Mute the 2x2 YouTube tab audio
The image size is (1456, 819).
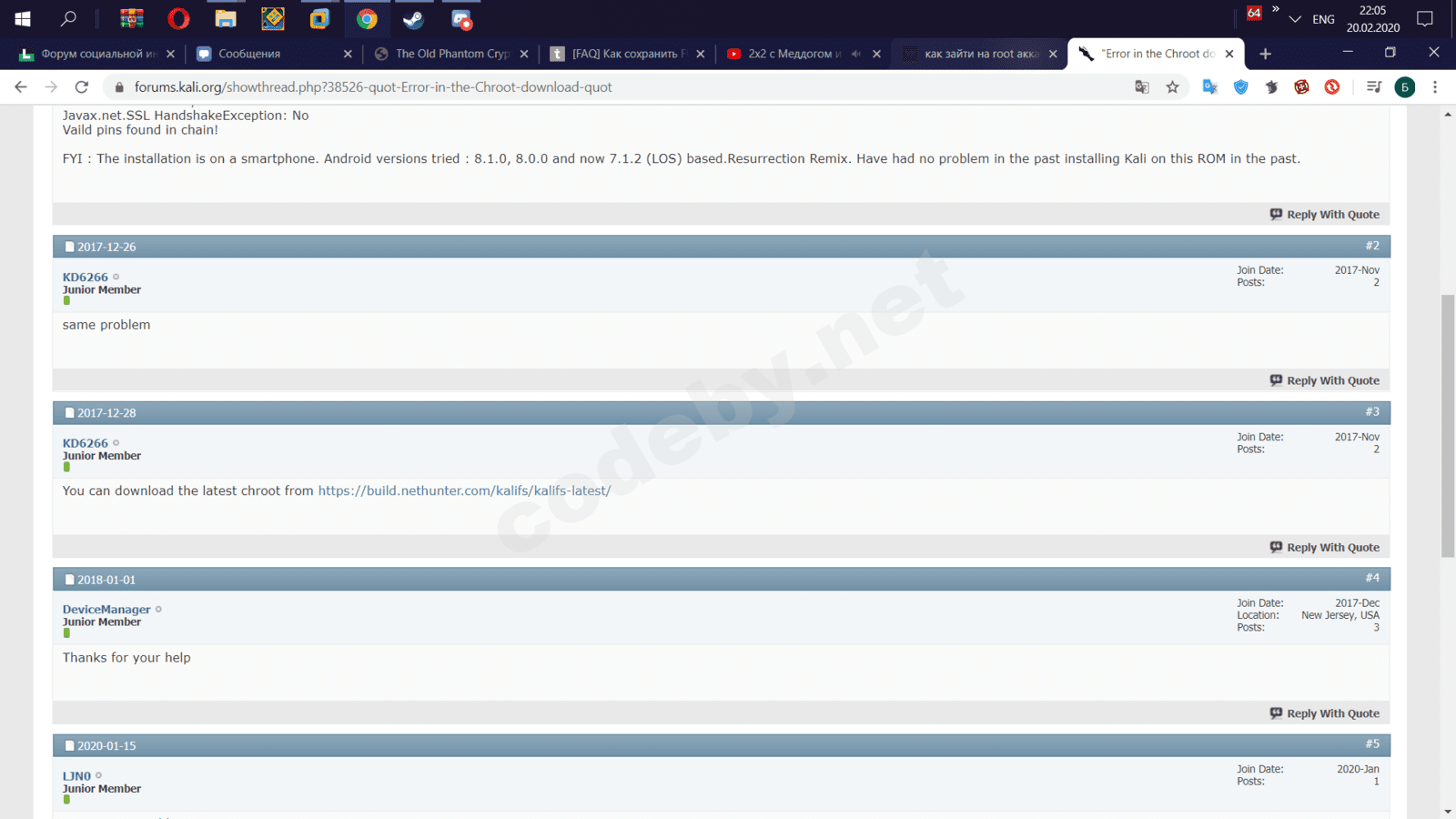(855, 54)
